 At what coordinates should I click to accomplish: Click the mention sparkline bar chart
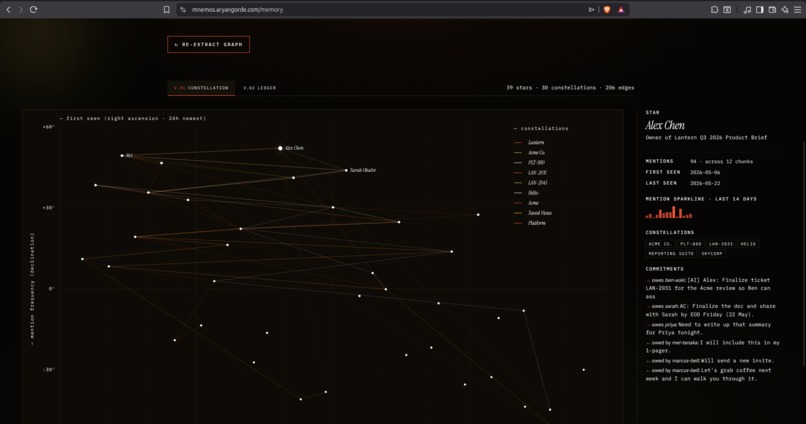pyautogui.click(x=669, y=212)
